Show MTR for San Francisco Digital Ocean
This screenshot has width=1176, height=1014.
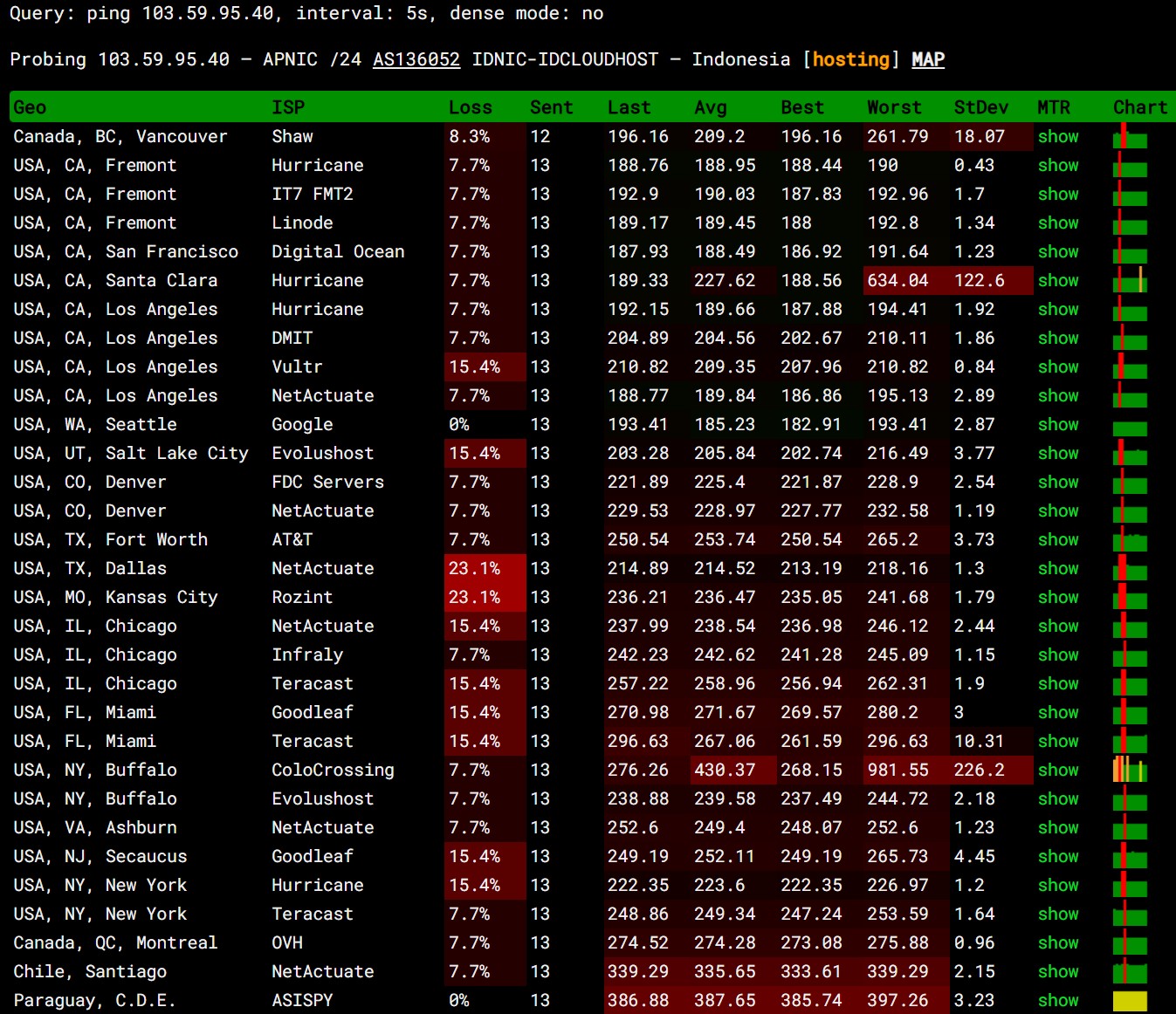pyautogui.click(x=1058, y=251)
